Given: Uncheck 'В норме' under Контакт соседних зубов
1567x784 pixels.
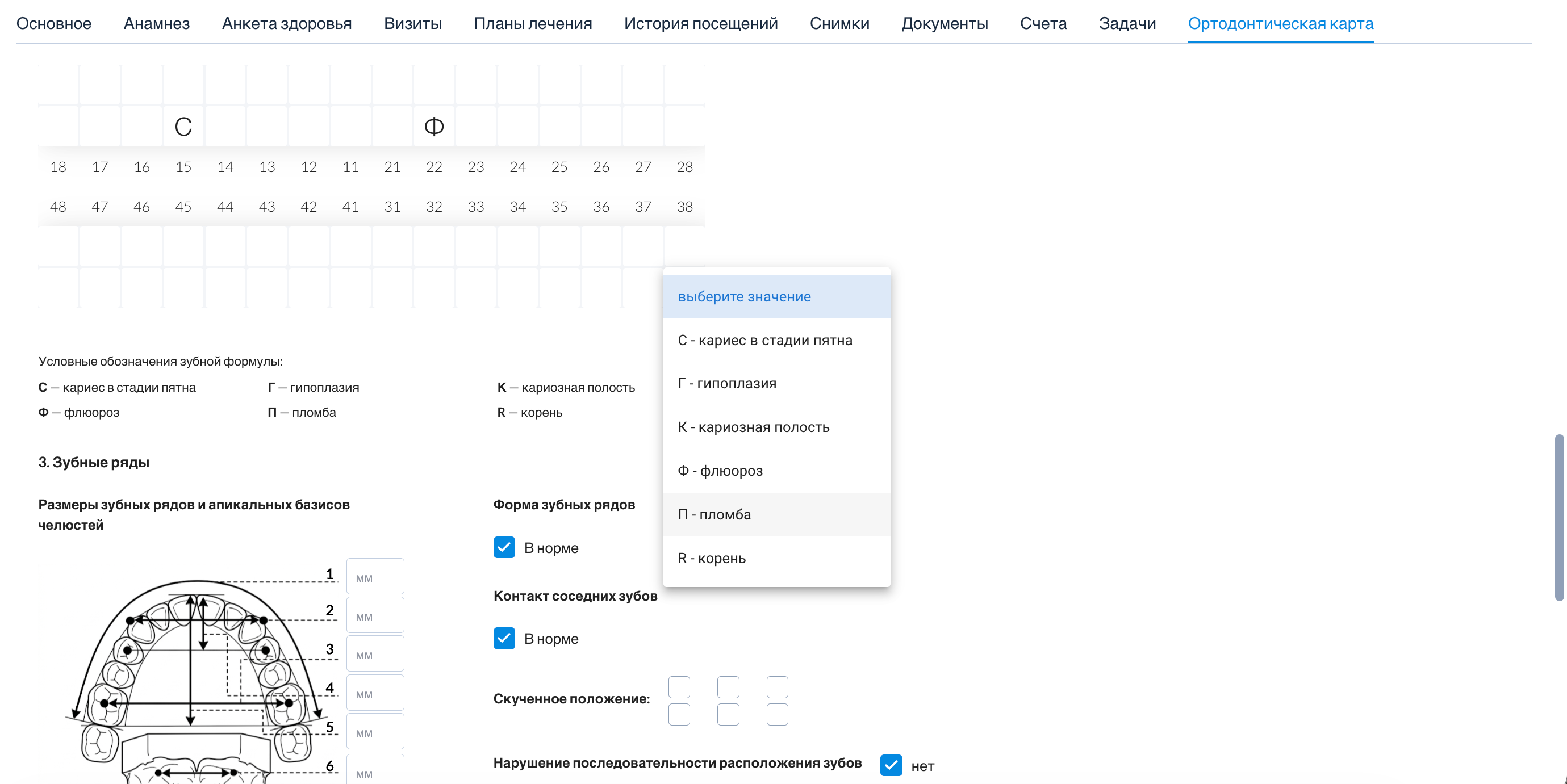Looking at the screenshot, I should pos(504,639).
